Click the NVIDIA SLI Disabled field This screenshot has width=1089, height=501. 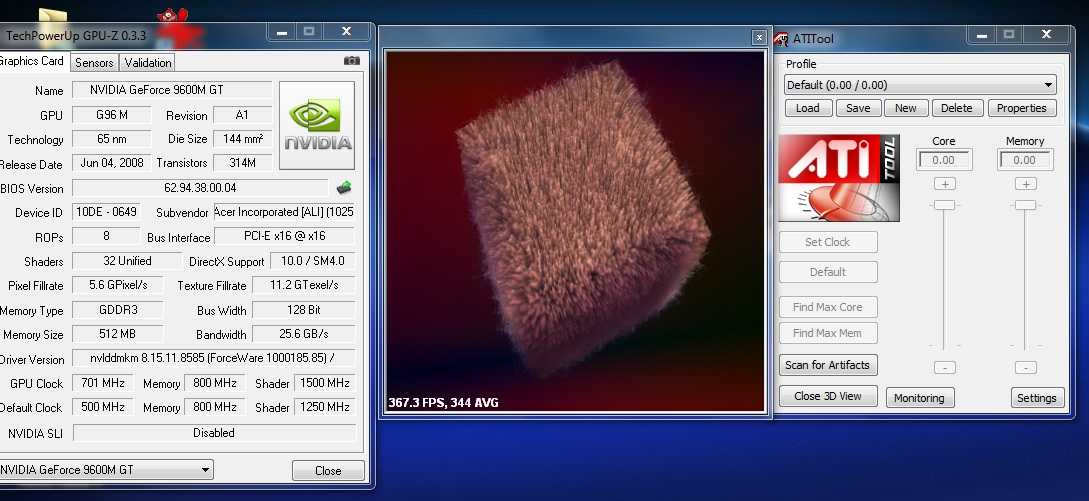tap(214, 433)
